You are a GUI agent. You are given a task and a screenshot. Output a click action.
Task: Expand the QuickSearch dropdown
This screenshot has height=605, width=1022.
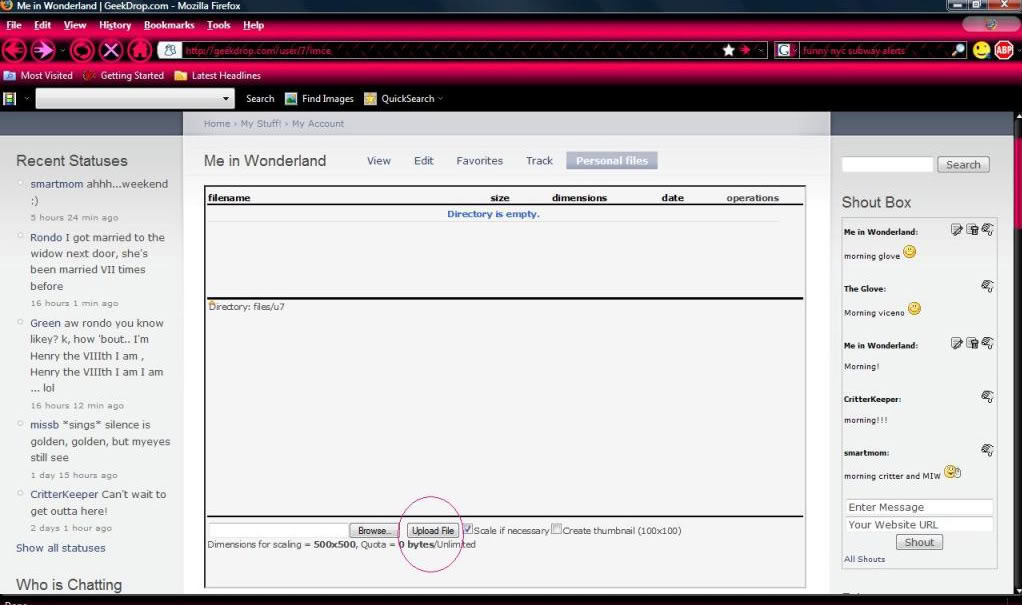point(440,99)
